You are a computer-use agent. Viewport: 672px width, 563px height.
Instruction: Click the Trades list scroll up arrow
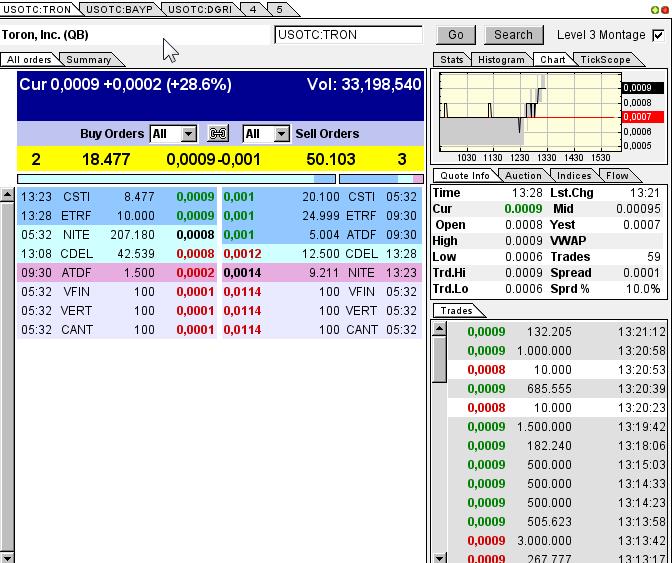coord(439,329)
